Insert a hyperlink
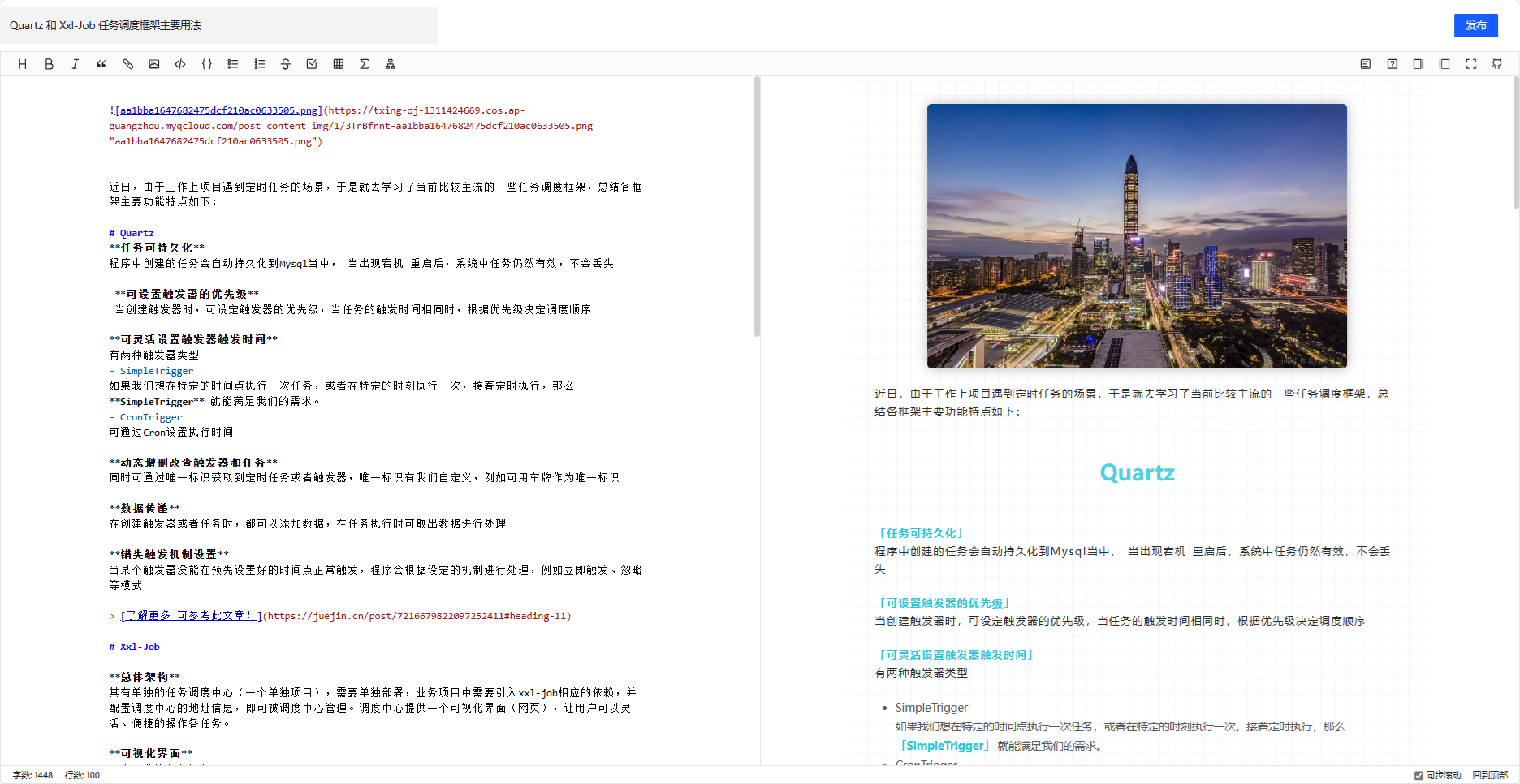Viewport: 1520px width, 784px height. pos(127,64)
